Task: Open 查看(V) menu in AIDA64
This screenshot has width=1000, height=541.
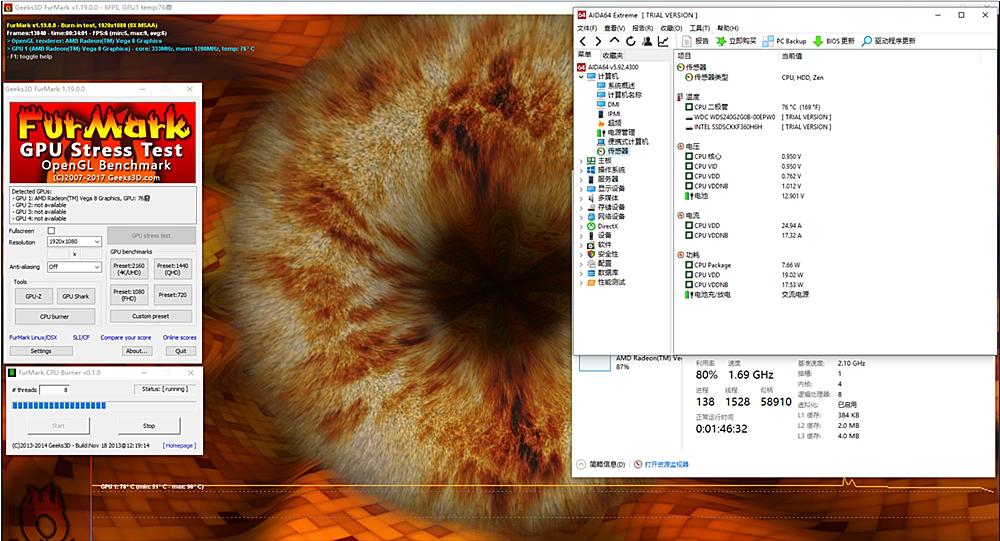Action: [x=615, y=28]
